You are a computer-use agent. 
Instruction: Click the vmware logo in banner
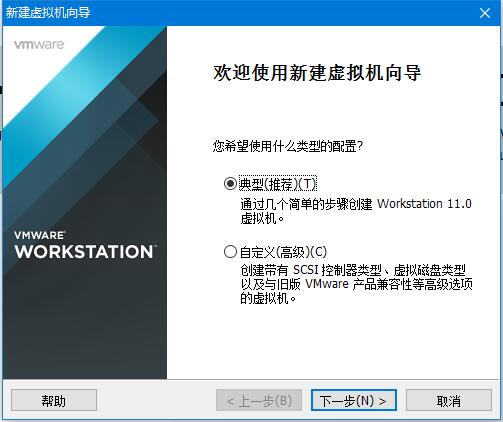tap(39, 45)
